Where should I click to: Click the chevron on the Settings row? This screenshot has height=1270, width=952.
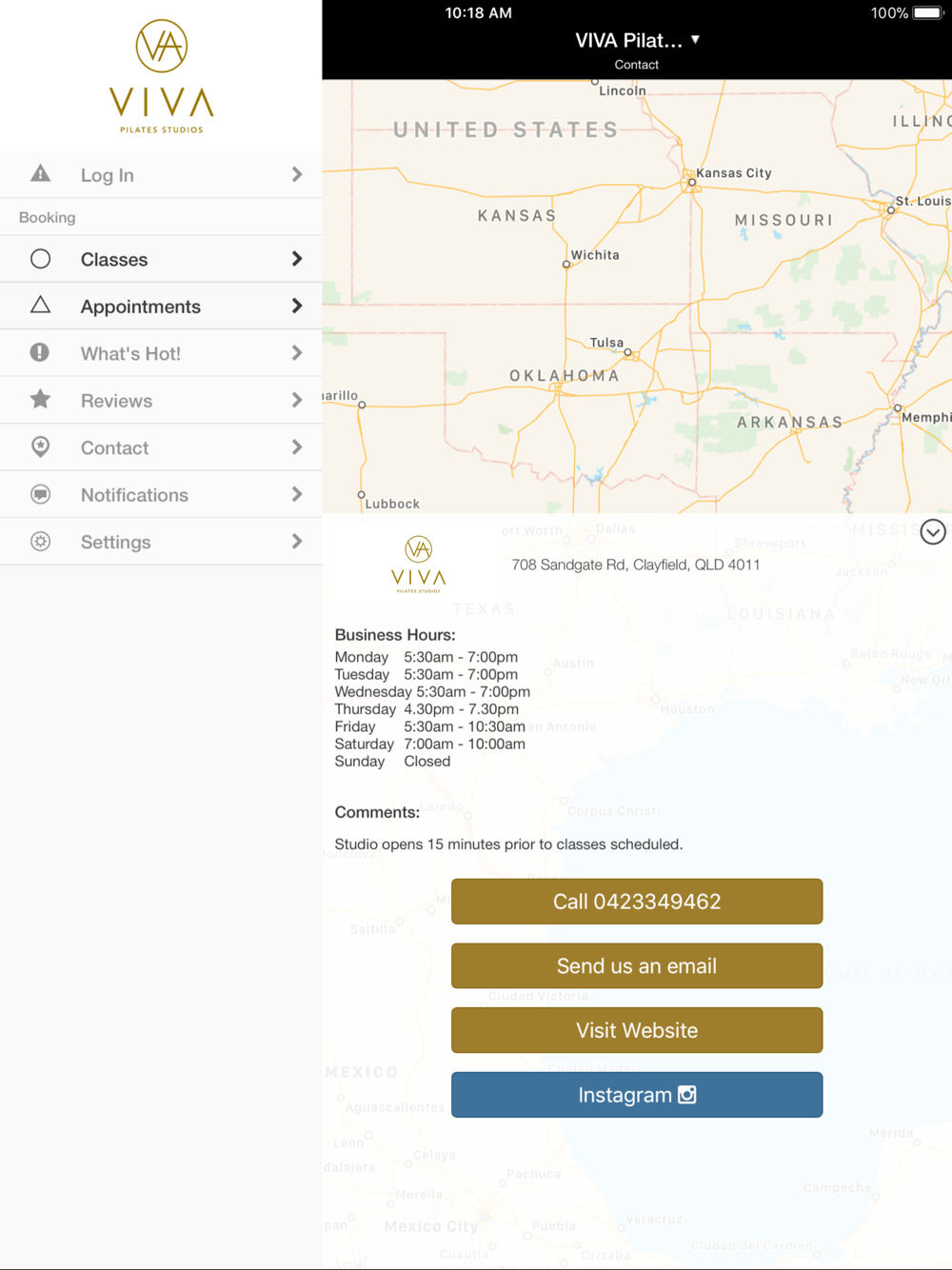(x=297, y=542)
